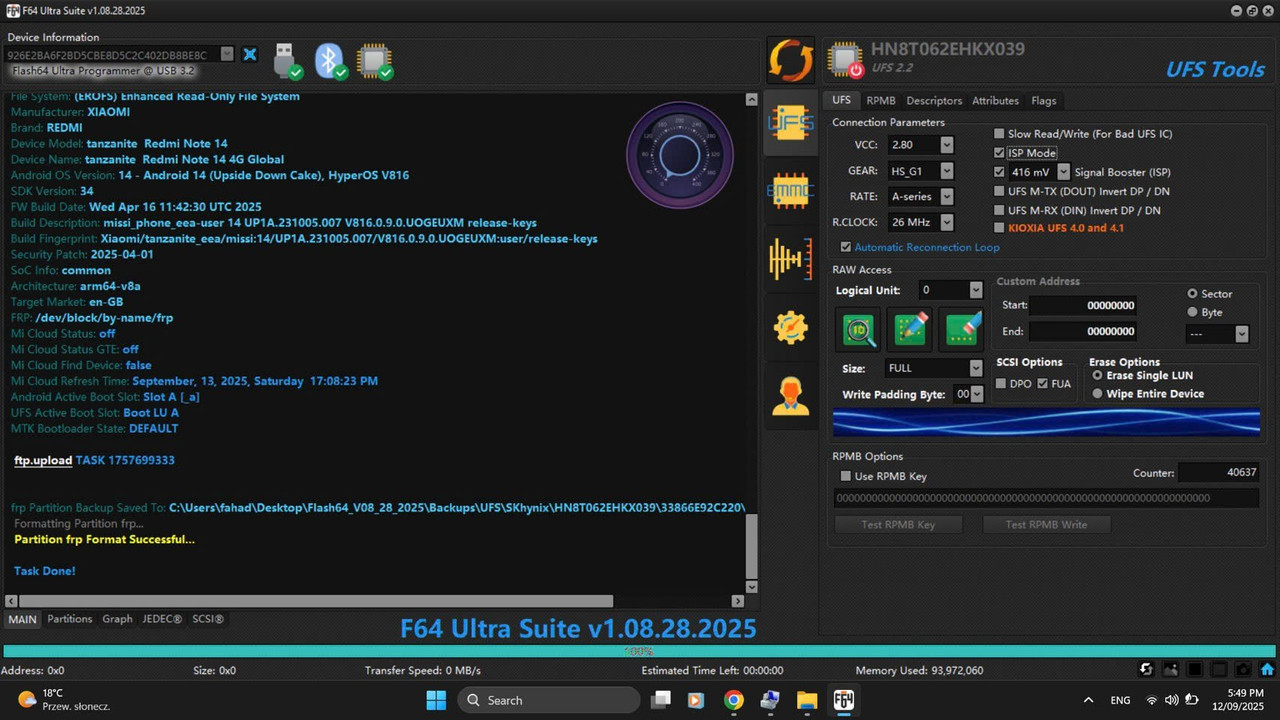The width and height of the screenshot is (1280, 720).
Task: Open the 416 mV signal booster dropdown
Action: click(x=1064, y=172)
